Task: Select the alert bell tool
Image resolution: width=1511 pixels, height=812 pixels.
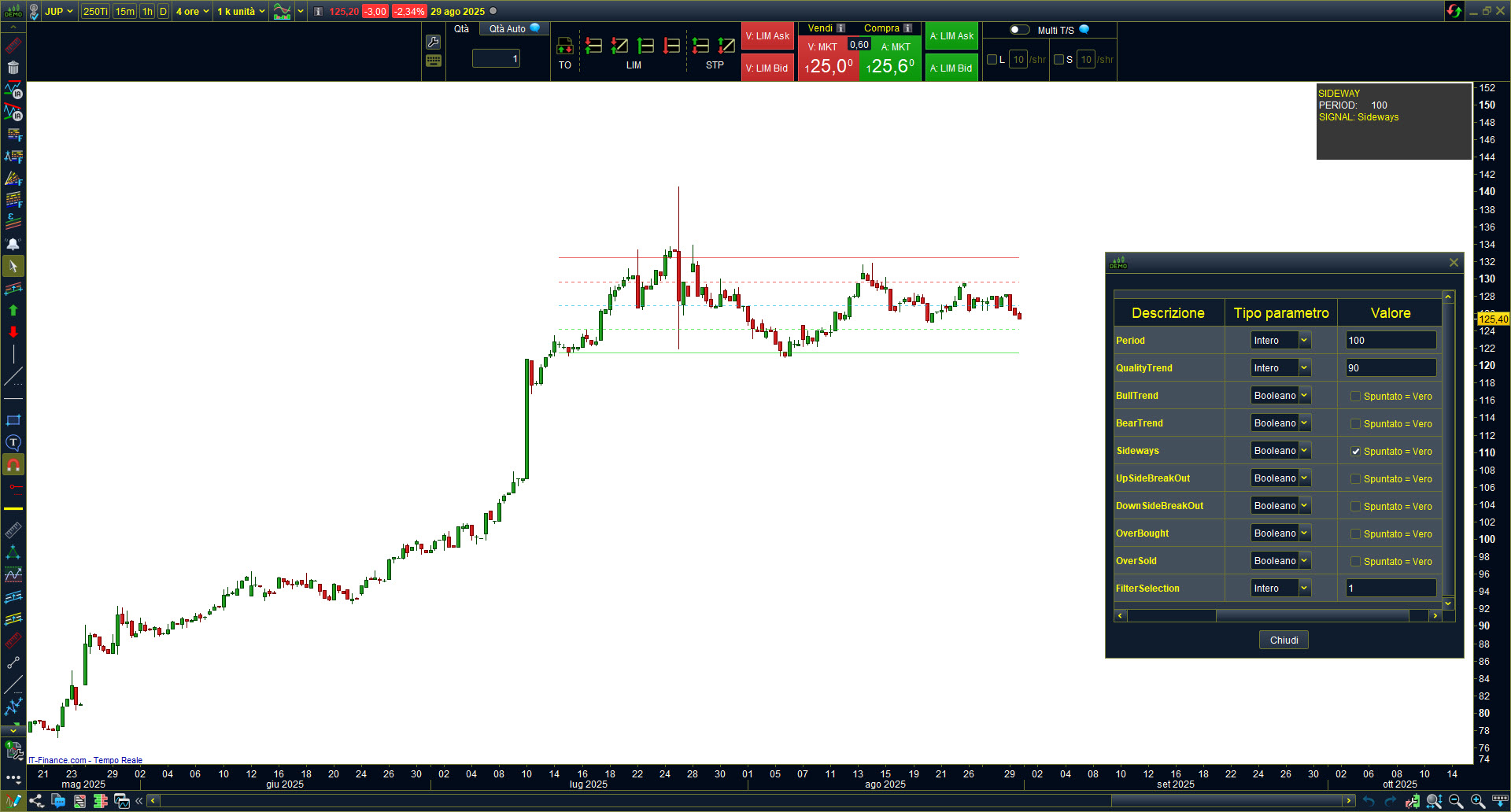Action: coord(13,244)
